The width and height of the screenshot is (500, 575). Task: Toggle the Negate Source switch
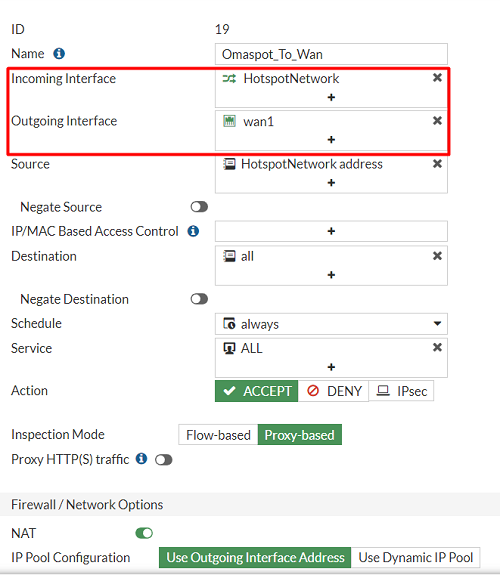(199, 207)
